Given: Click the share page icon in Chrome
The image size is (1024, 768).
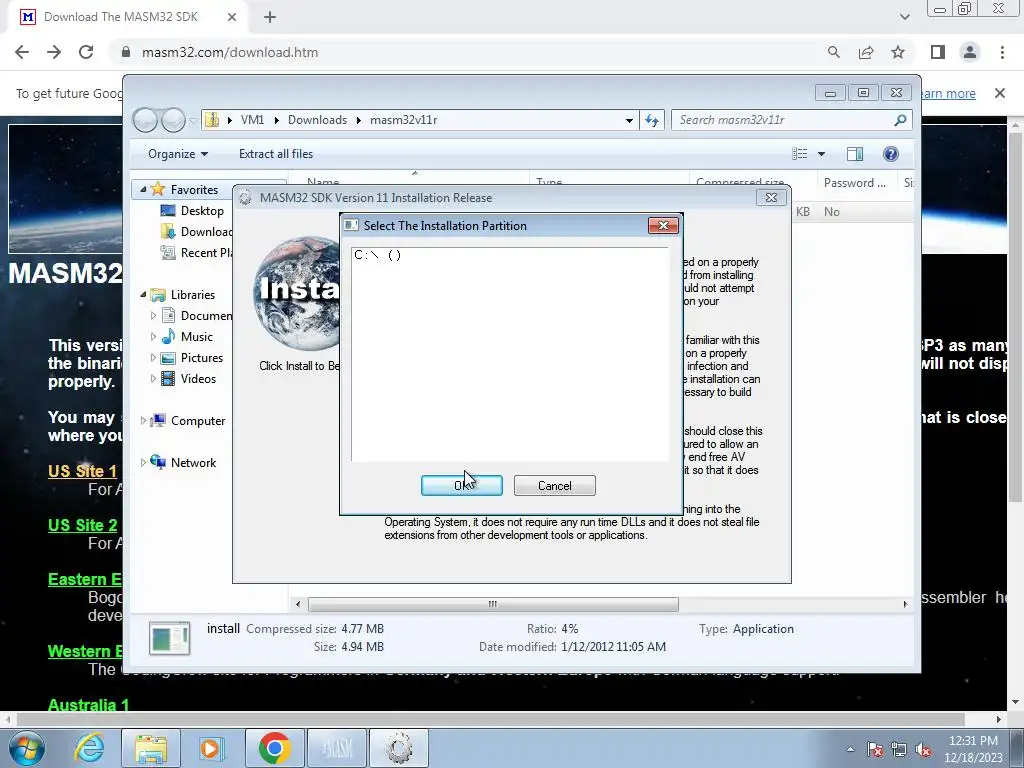Looking at the screenshot, I should pos(866,52).
